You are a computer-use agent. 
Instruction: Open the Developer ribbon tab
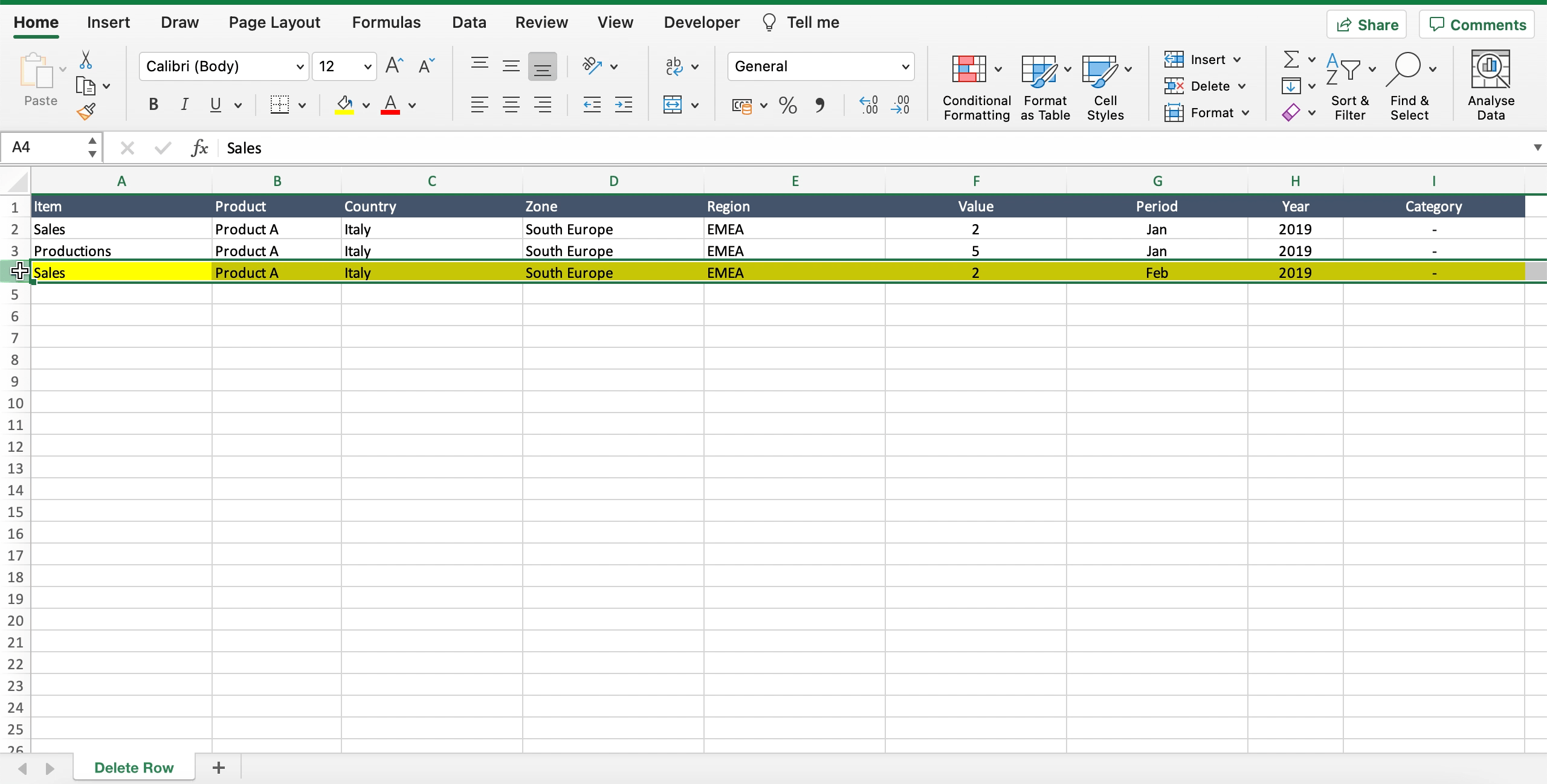coord(700,22)
